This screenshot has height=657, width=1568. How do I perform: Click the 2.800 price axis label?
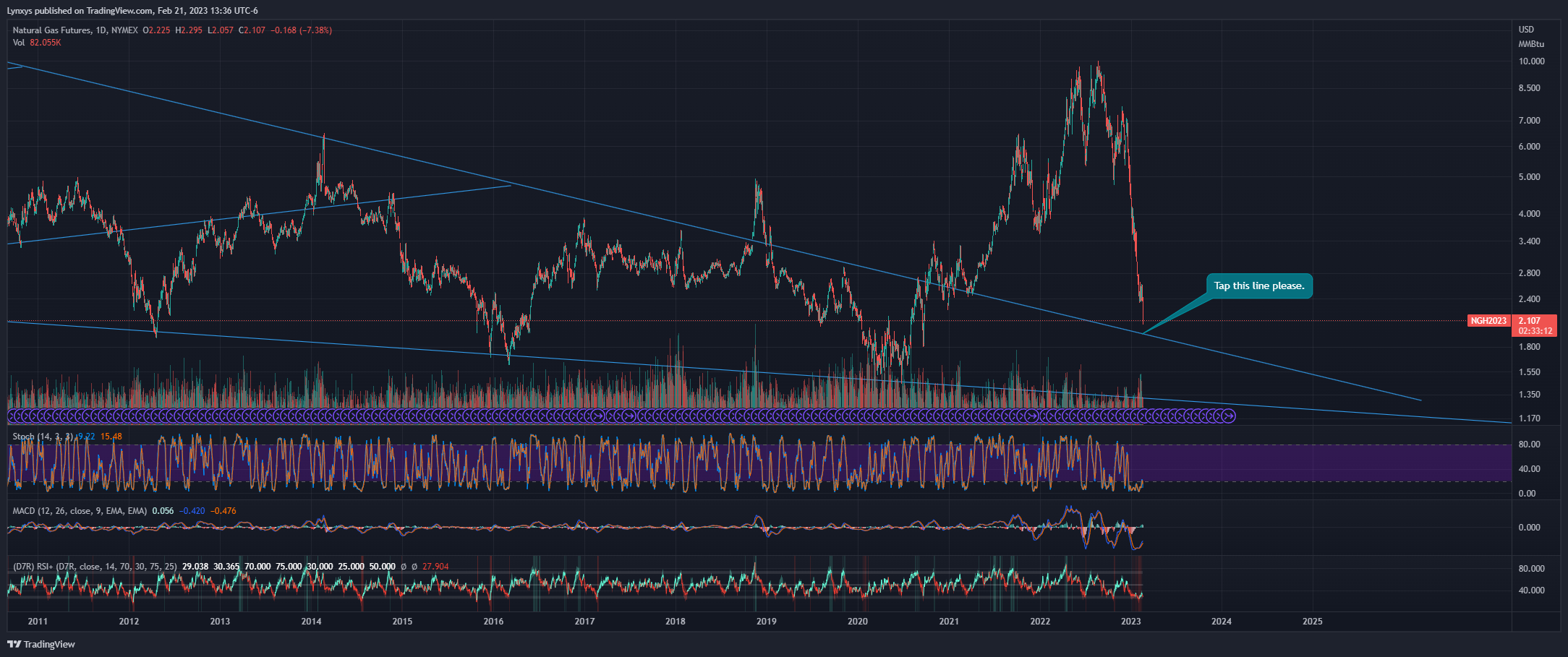pyautogui.click(x=1530, y=273)
